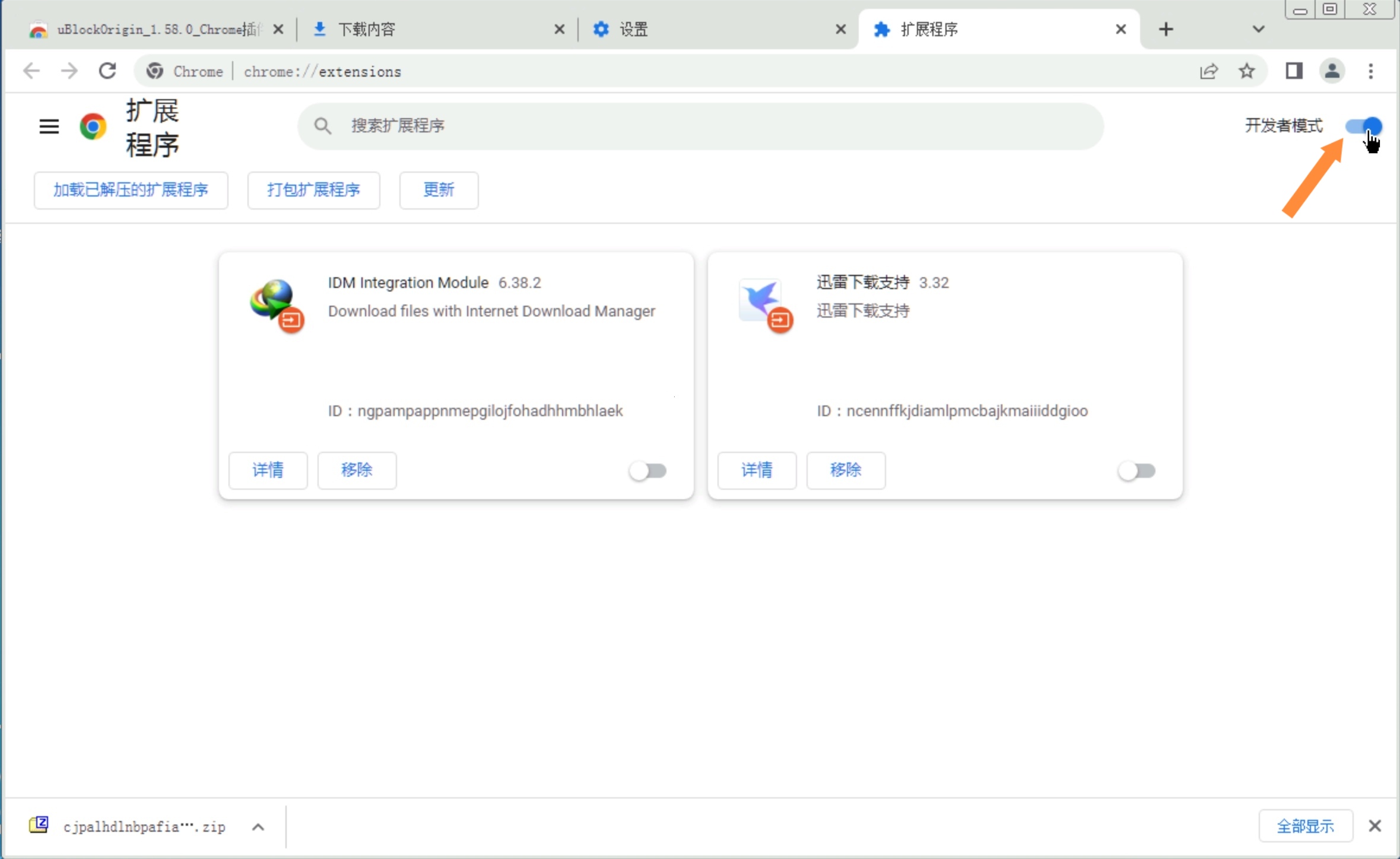Expand options for downloaded zip file
This screenshot has width=1400, height=859.
[x=258, y=827]
